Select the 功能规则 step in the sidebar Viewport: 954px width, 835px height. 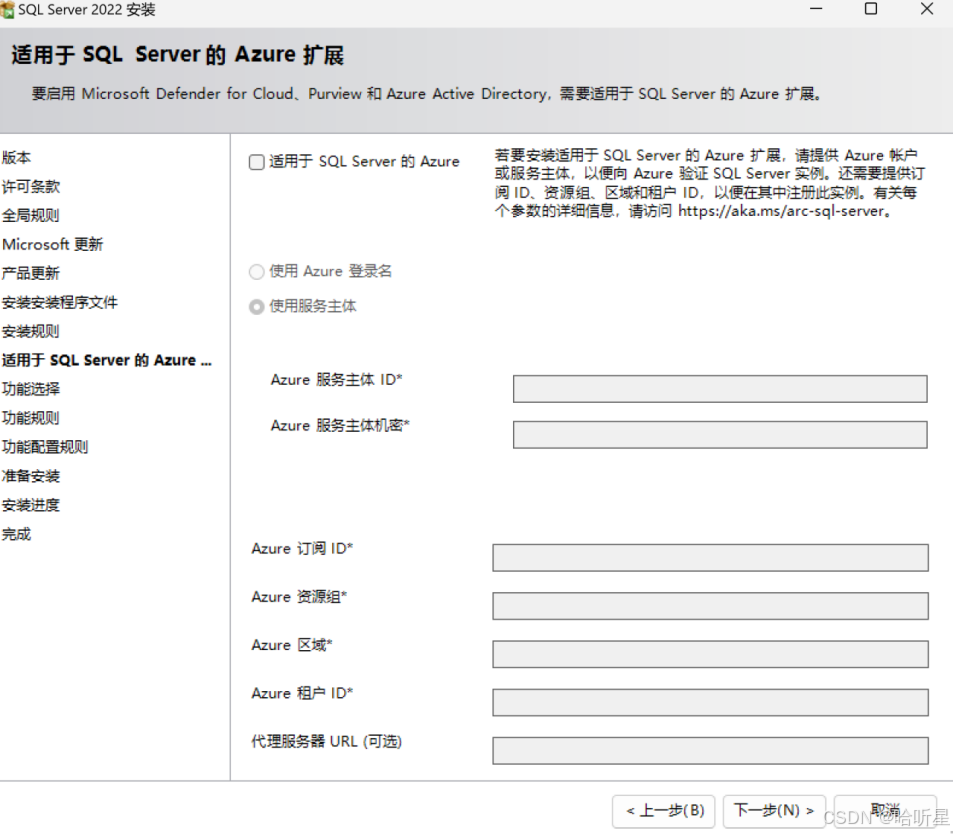[31, 418]
